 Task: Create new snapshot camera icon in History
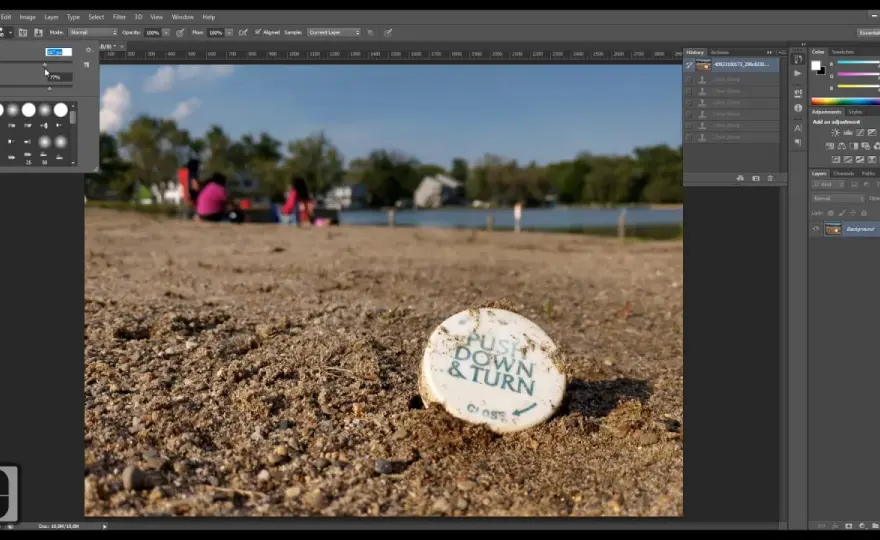point(756,179)
